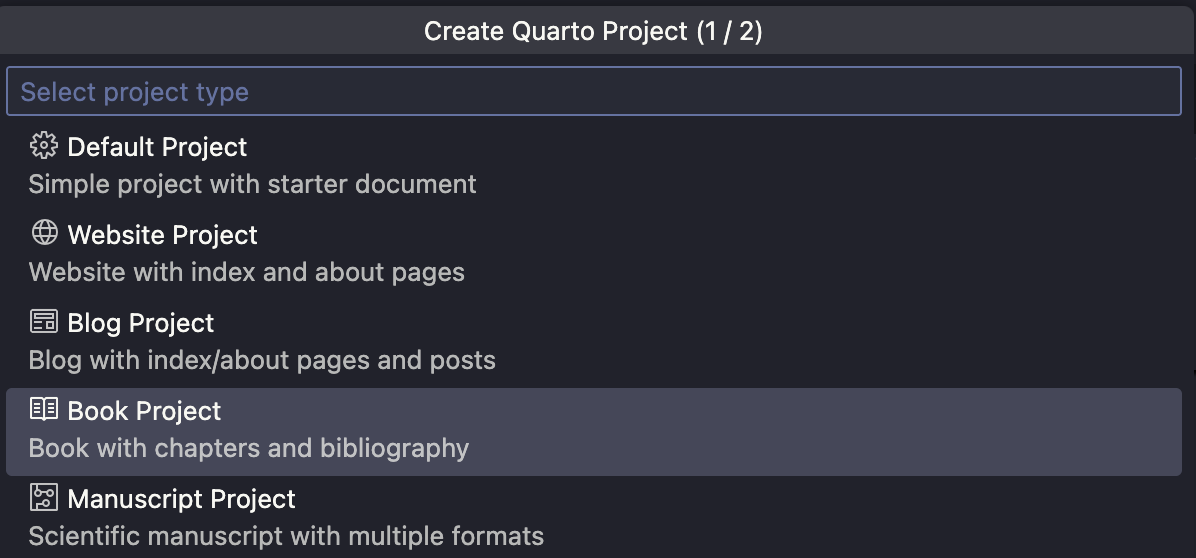Click the gear icon beside Default Project
Screen dimensions: 1196x558
[43, 146]
